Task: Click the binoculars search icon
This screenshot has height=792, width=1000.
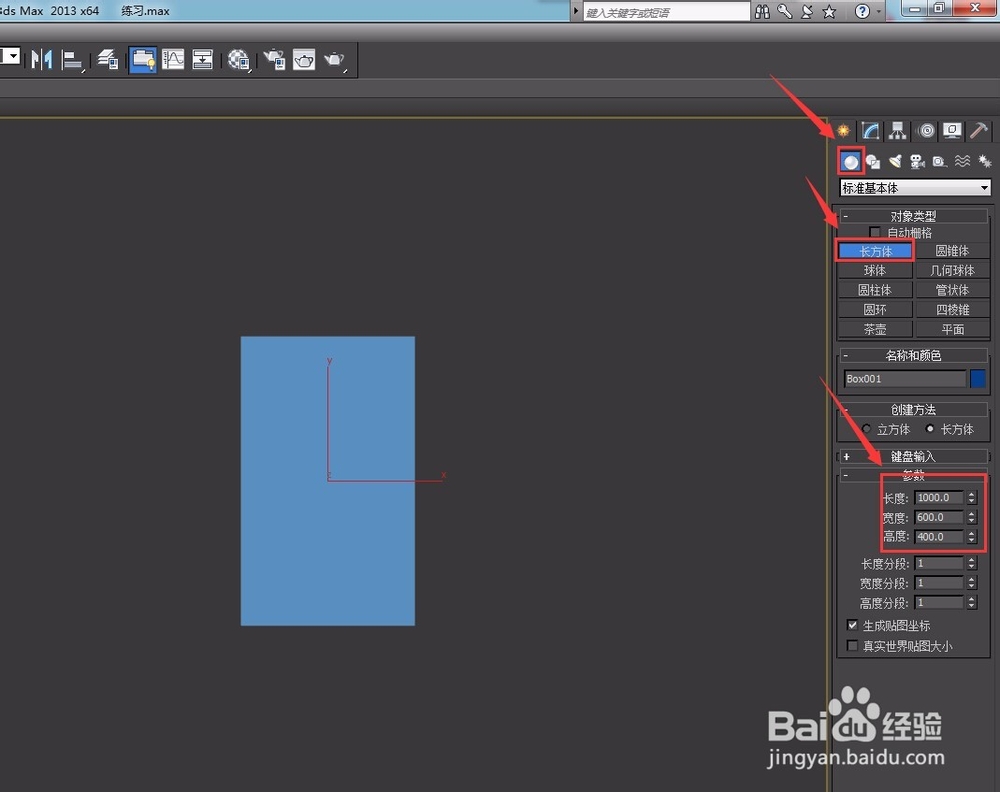Action: click(x=762, y=11)
